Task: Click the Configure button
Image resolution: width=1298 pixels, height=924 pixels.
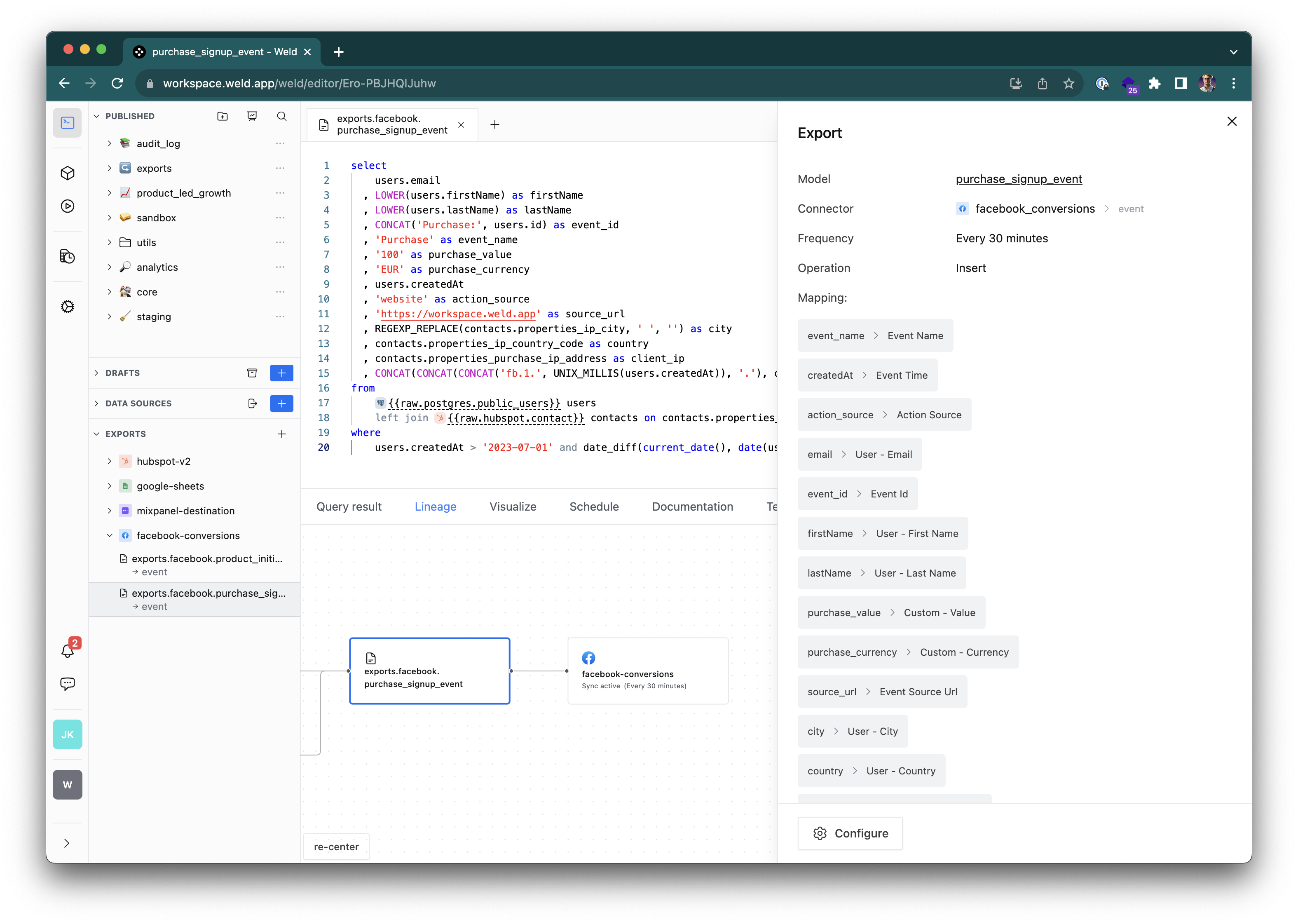Action: point(850,833)
